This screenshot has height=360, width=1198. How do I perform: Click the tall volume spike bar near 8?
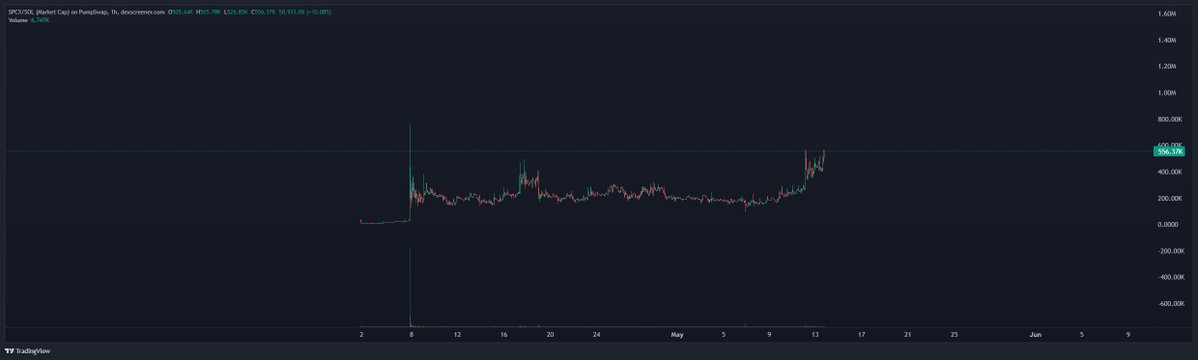(410, 287)
